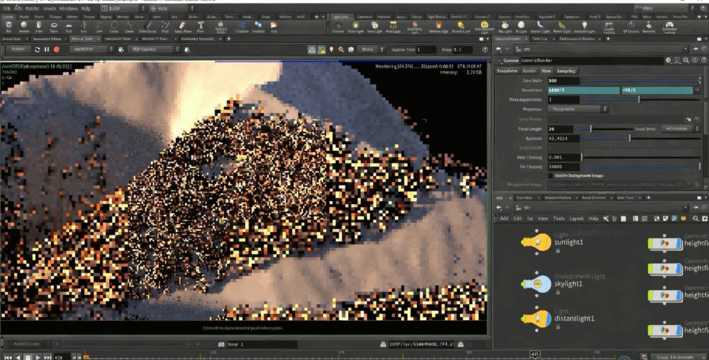Viewport: 709px width, 360px height.
Task: Pause the render in Render View
Action: [x=47, y=49]
